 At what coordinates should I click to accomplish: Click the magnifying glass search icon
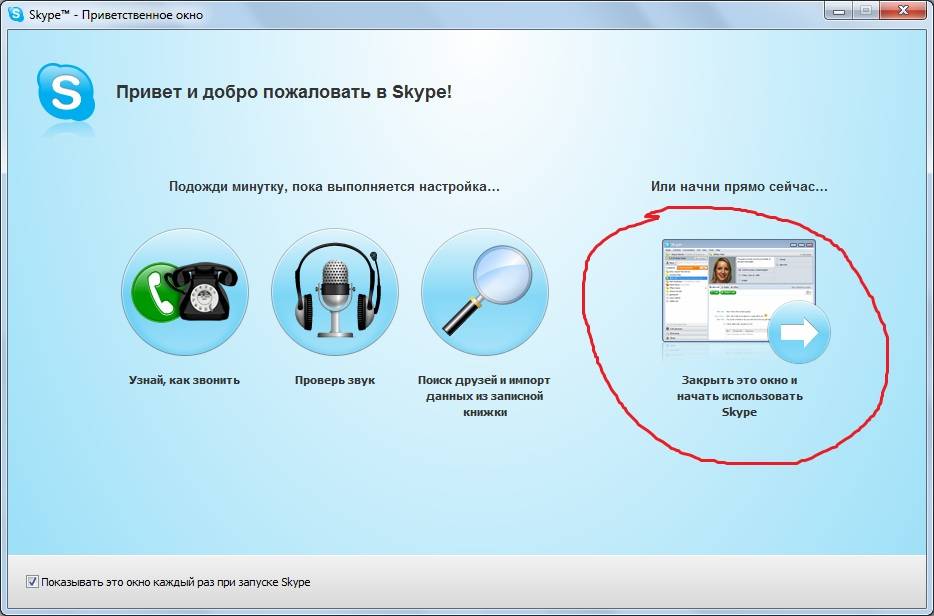[485, 292]
